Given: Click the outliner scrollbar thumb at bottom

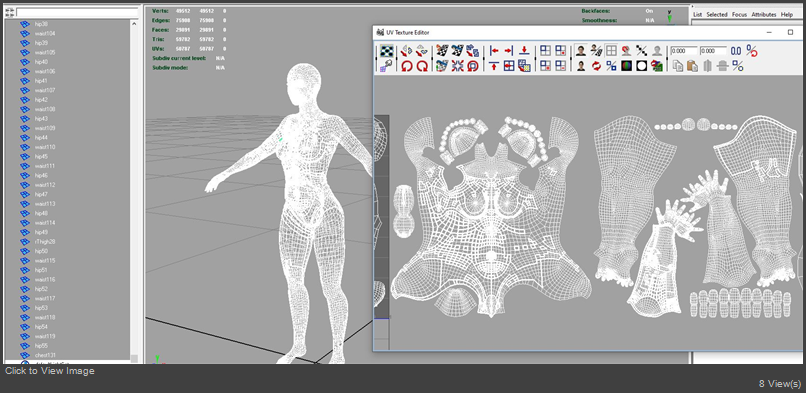Looking at the screenshot, I should (x=134, y=359).
